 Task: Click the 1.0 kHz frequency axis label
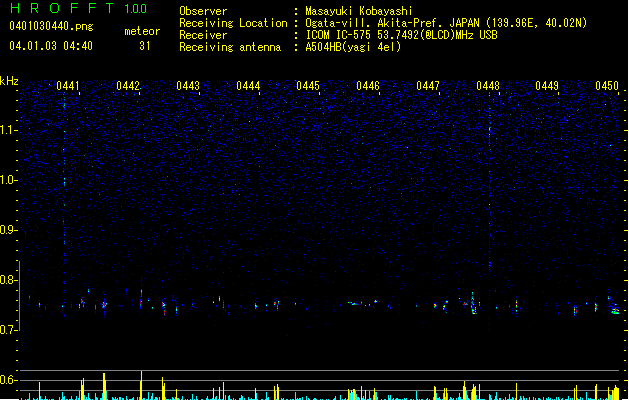pos(9,180)
